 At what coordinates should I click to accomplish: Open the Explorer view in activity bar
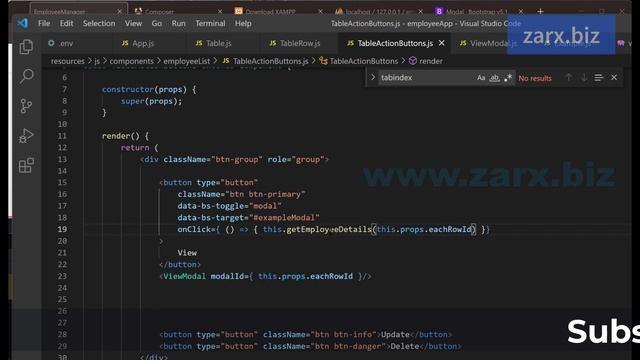(x=26, y=47)
